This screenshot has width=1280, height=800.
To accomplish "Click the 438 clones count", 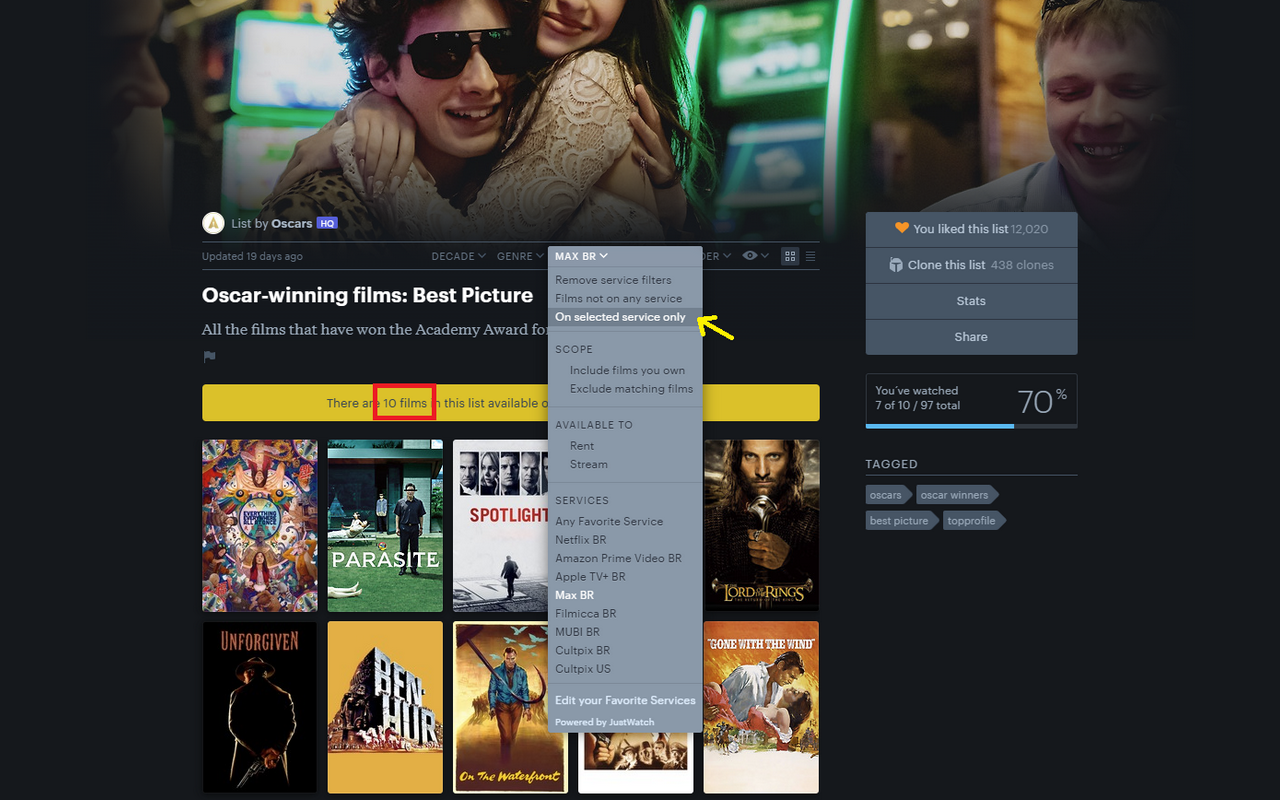I will tap(1022, 265).
